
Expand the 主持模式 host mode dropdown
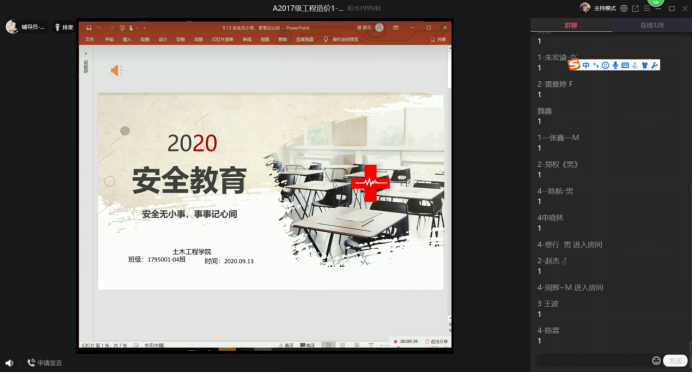coord(605,8)
